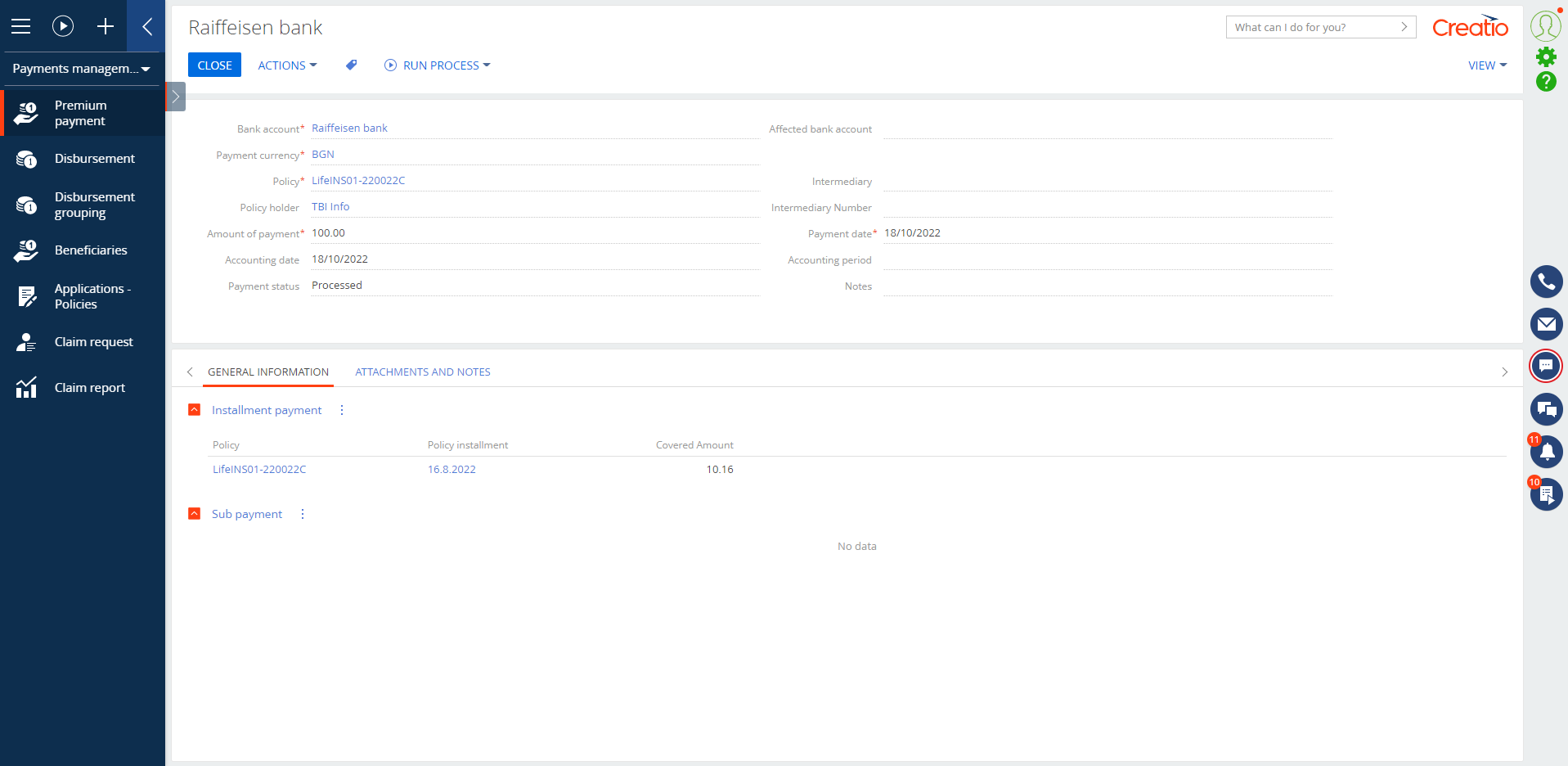Submit the command line arrow

1404,27
